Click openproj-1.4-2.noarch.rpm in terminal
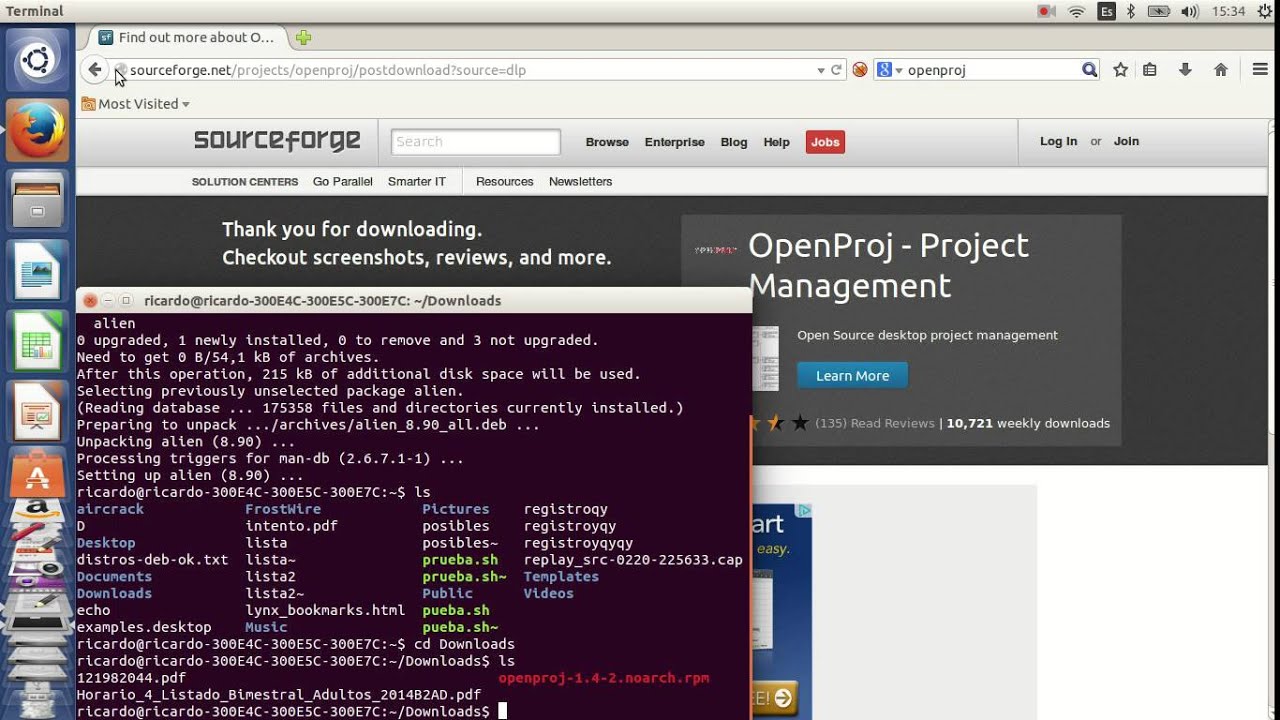This screenshot has height=720, width=1280. click(604, 678)
